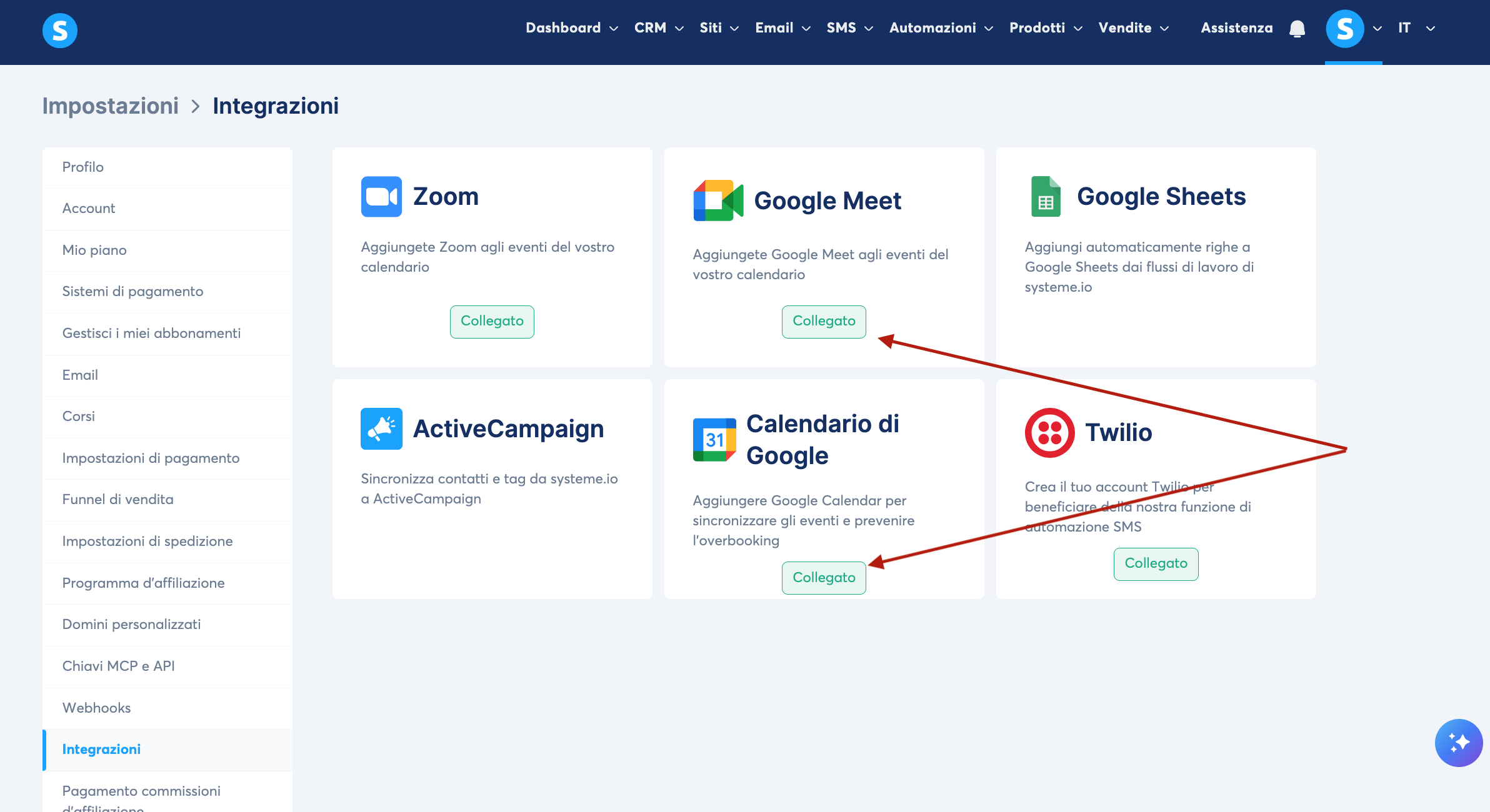Expand the Dashboard menu
Screen dimensions: 1490x812
point(572,28)
